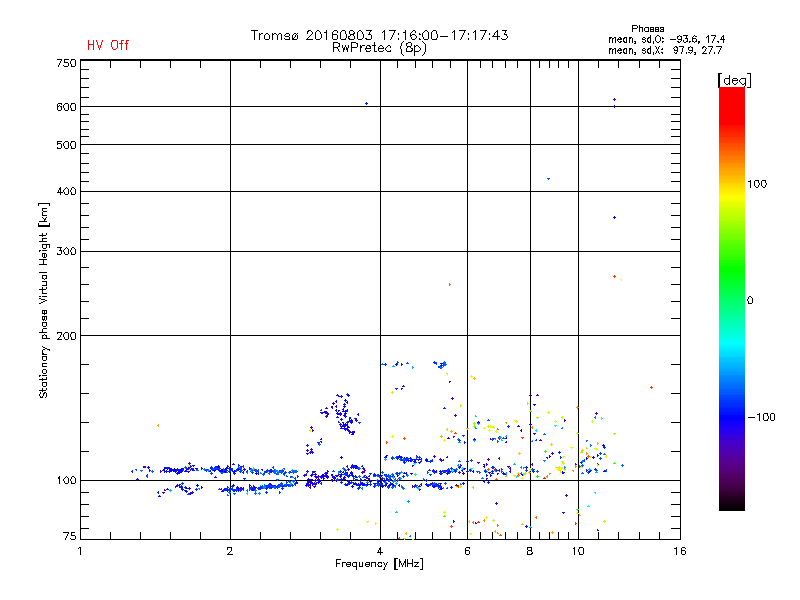
Task: Click the lone orange point near 1.4 MHz
Action: (x=158, y=425)
